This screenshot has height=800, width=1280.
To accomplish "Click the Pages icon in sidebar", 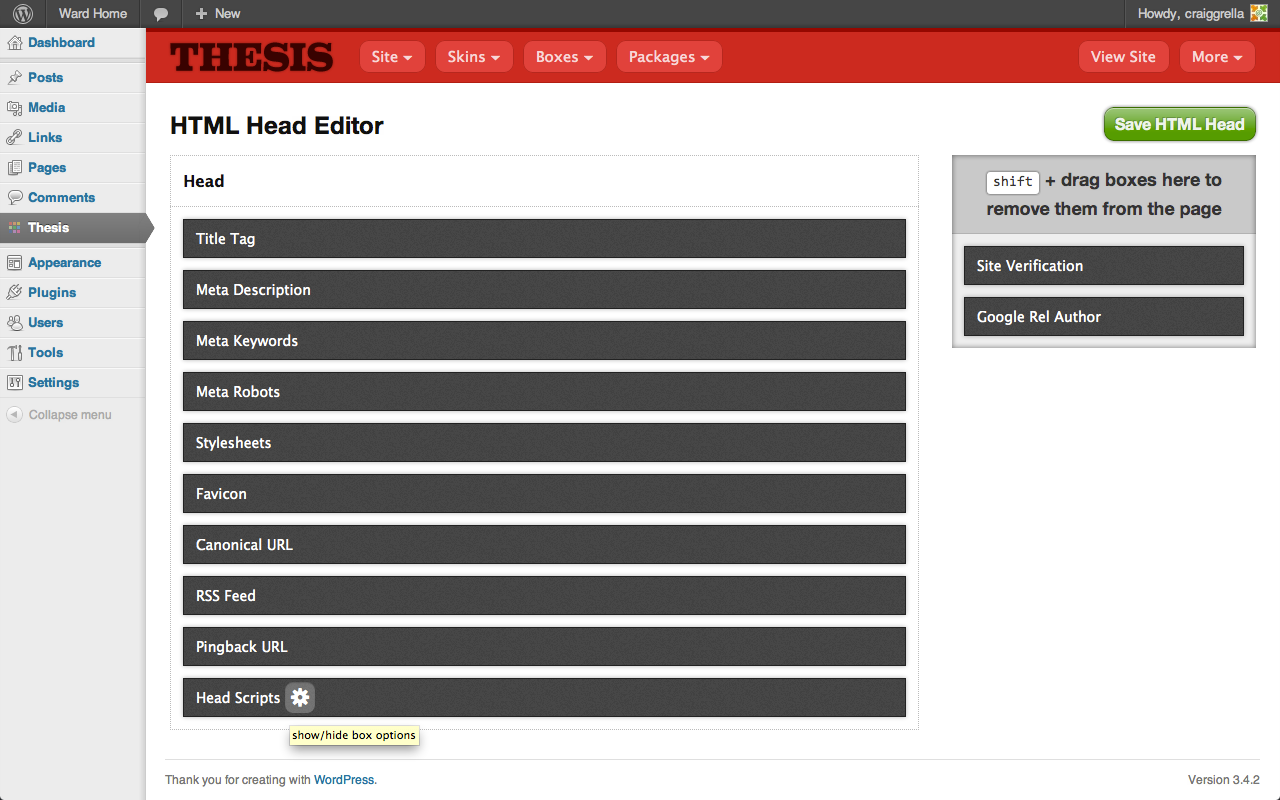I will click(14, 168).
